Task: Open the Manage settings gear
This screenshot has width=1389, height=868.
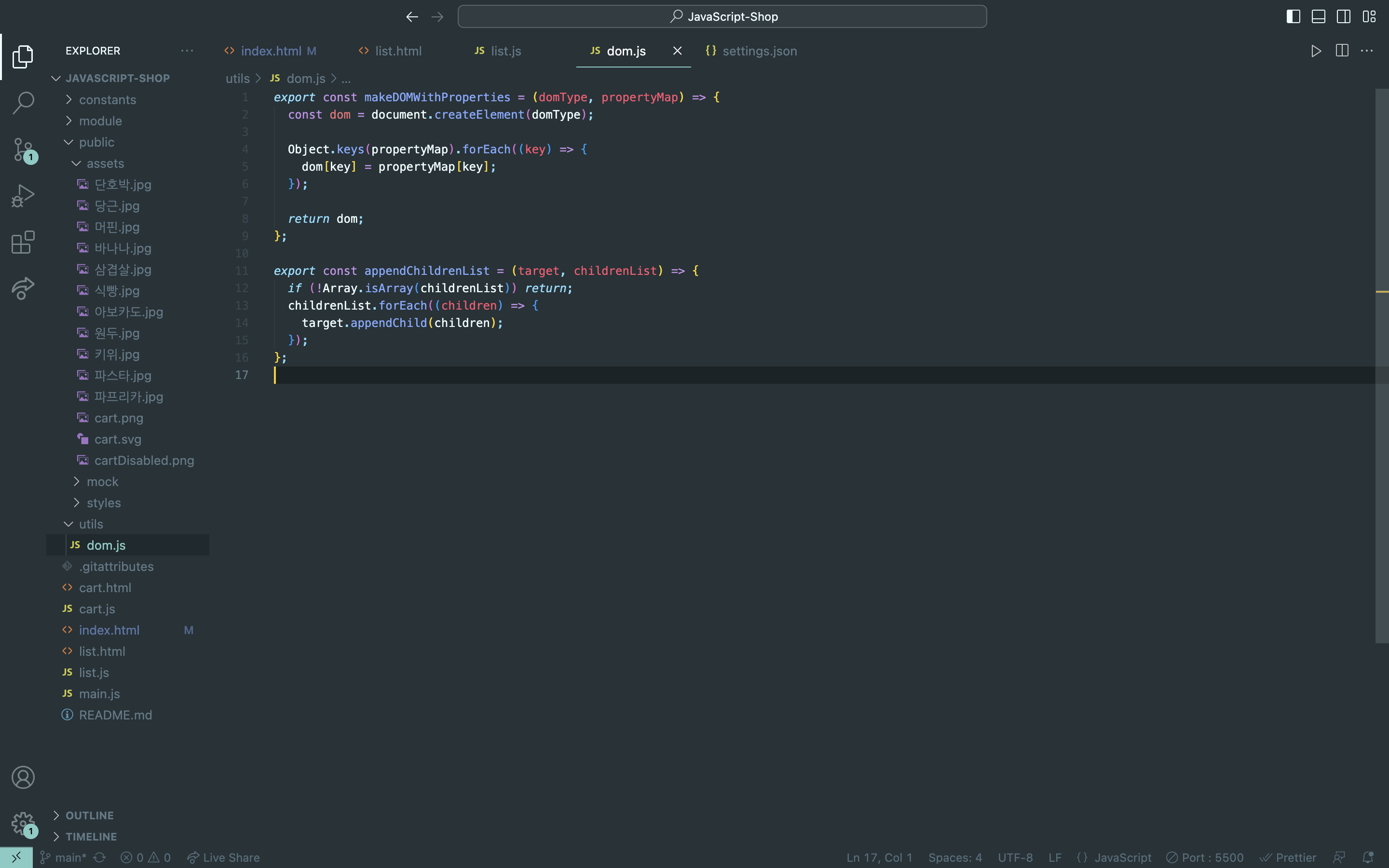Action: (23, 823)
